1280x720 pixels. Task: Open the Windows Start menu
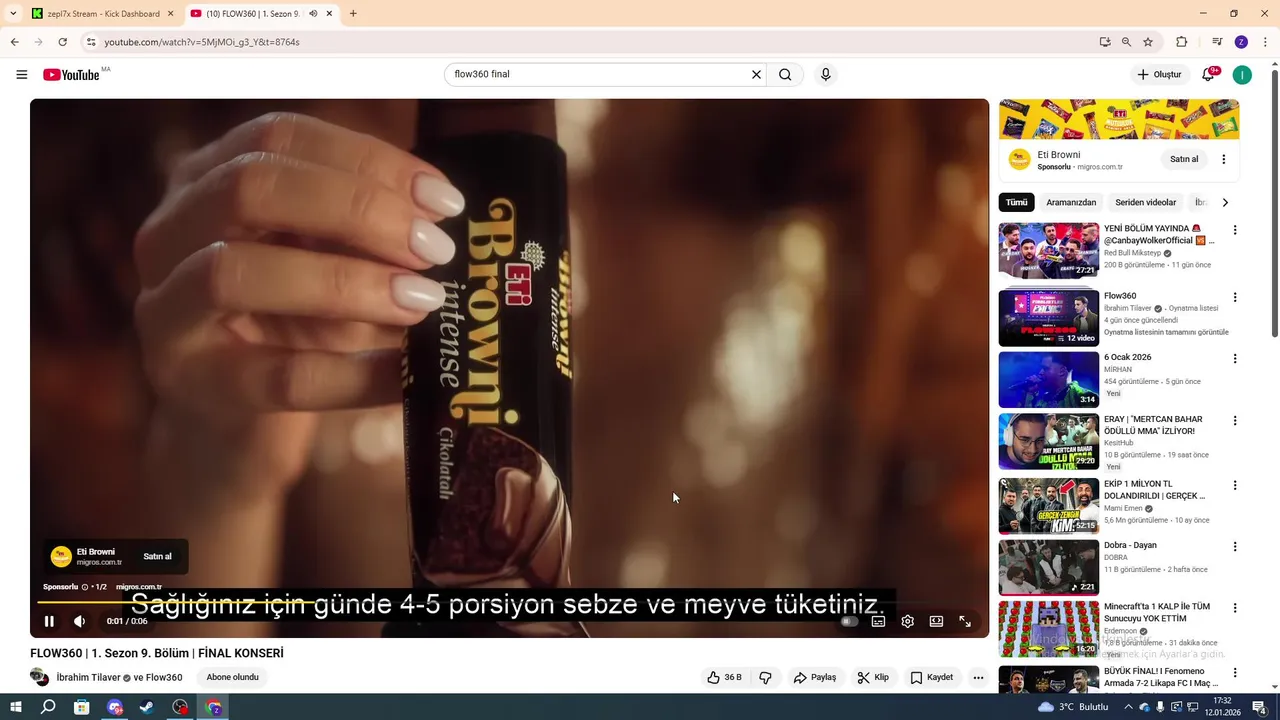pos(16,707)
